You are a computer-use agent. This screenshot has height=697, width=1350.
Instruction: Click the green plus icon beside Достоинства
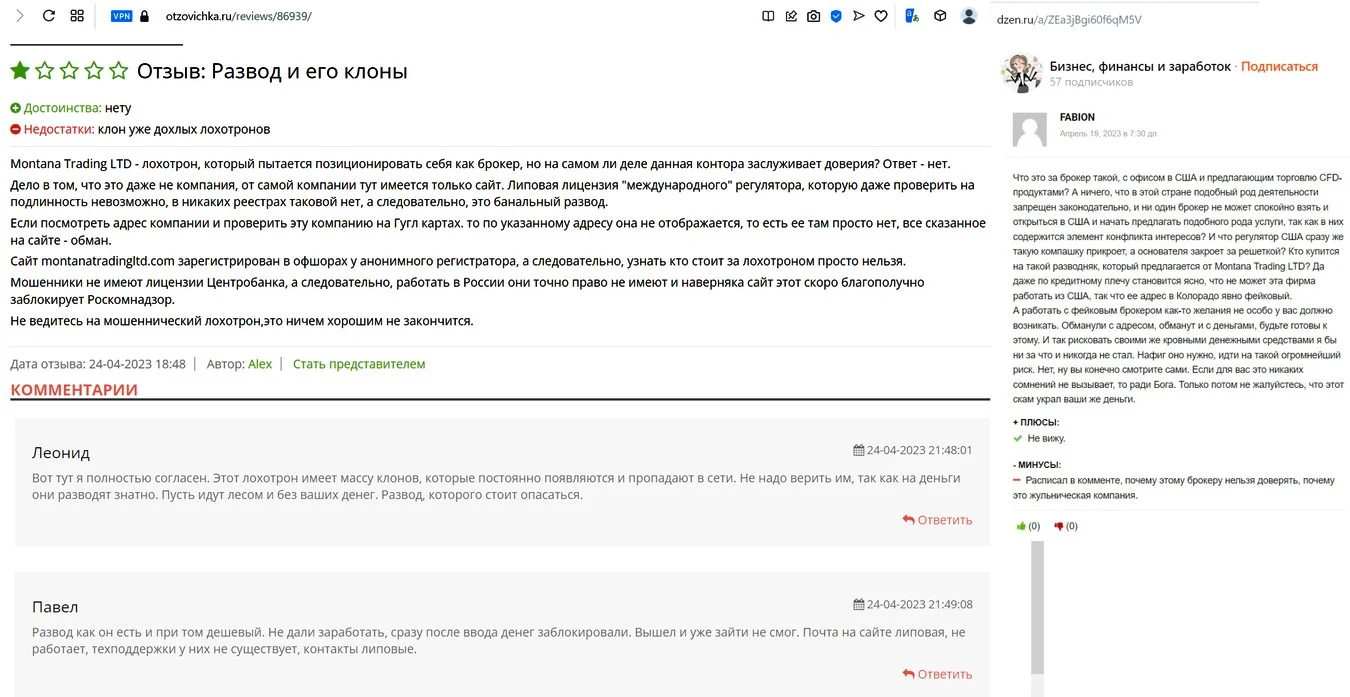click(15, 108)
